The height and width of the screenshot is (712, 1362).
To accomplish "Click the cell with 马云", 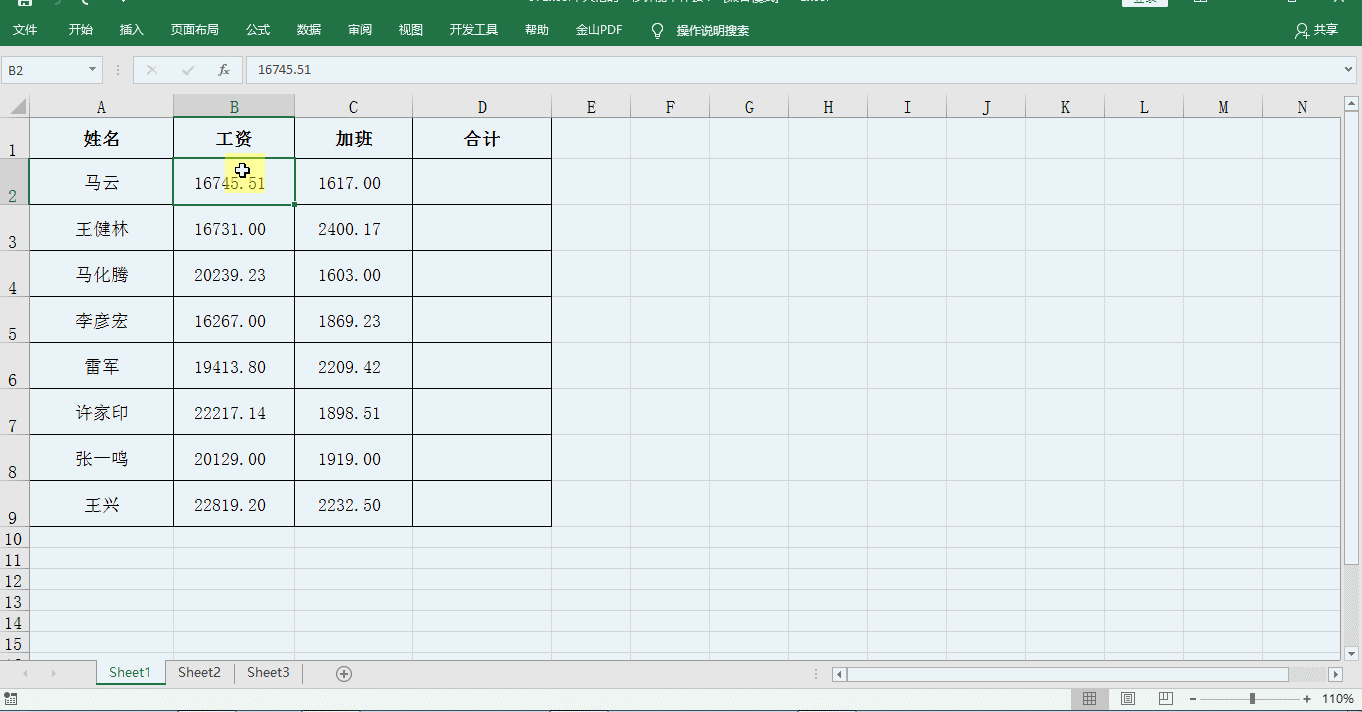I will coord(101,182).
